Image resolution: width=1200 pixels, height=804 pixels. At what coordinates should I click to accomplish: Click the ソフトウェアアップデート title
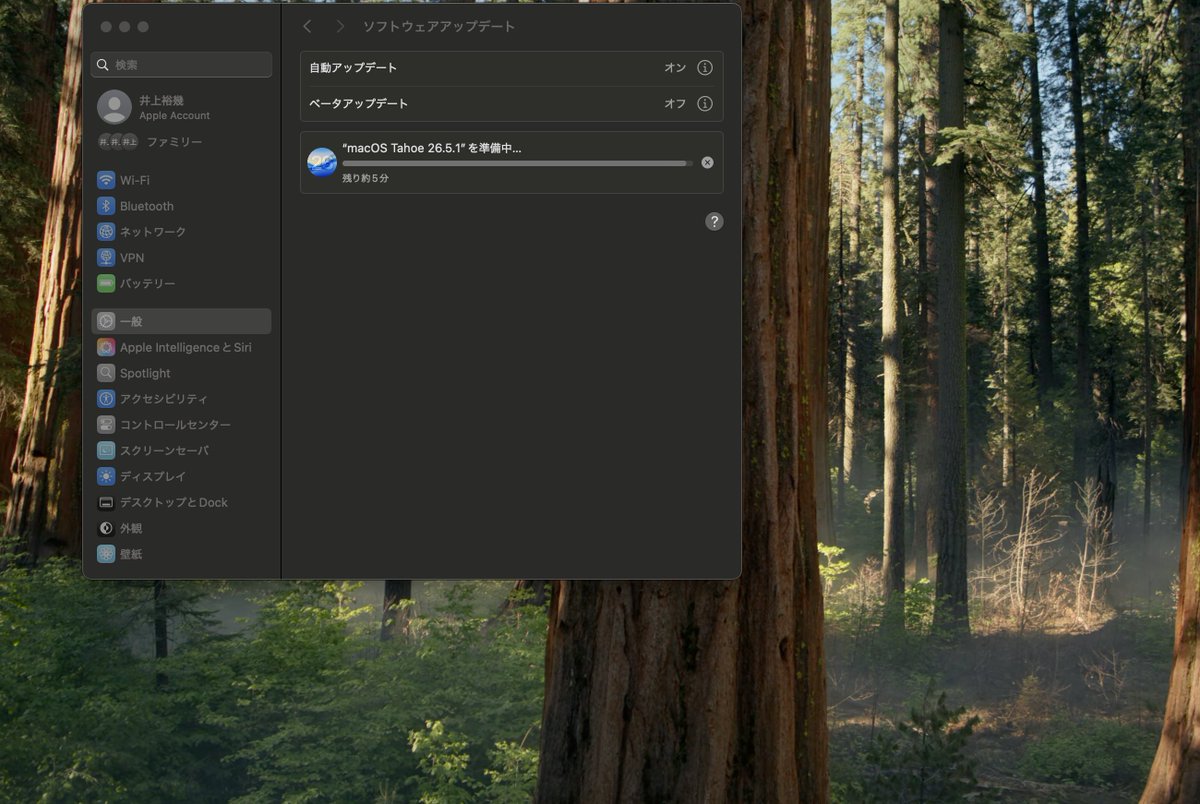(x=439, y=27)
